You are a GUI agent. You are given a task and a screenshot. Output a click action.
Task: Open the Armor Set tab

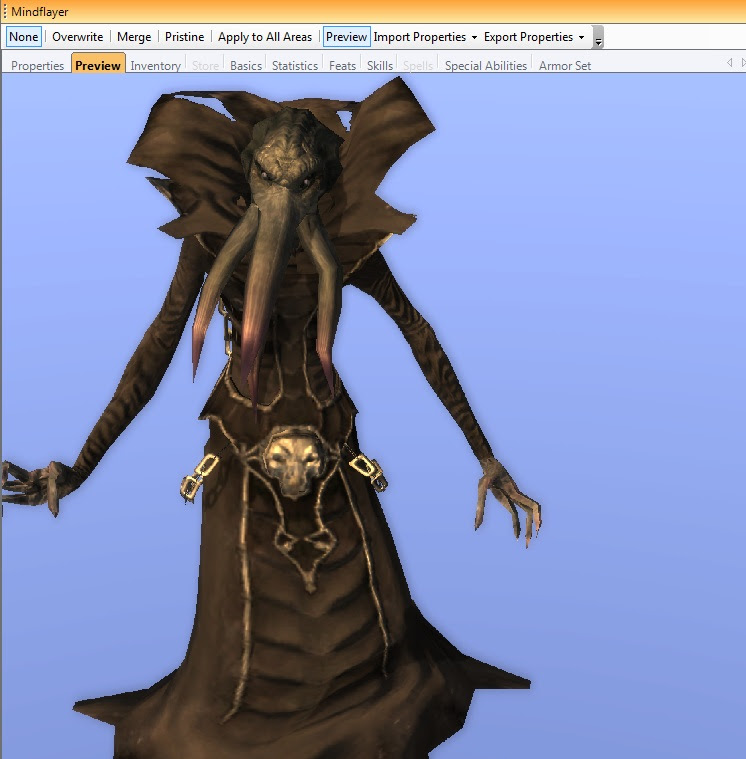click(565, 65)
